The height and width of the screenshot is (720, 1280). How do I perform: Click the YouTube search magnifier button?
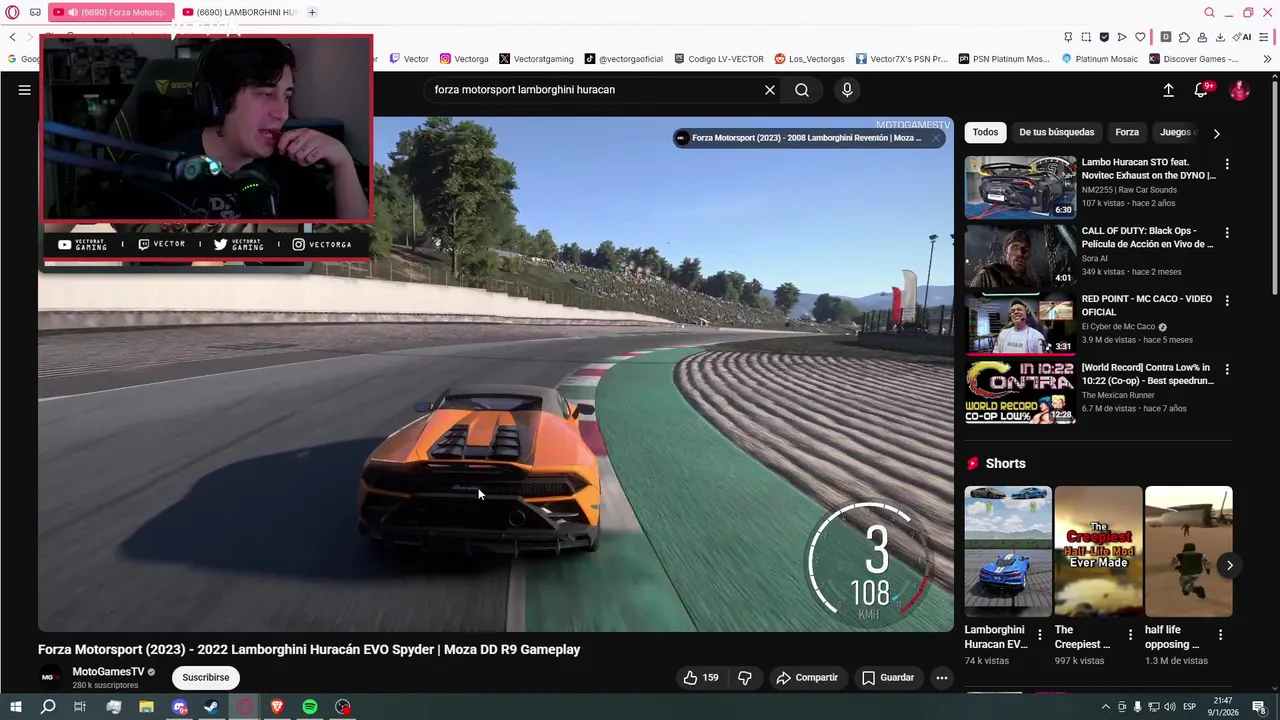(802, 90)
